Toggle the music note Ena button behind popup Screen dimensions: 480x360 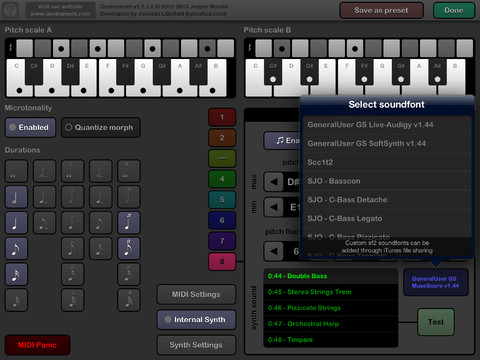(282, 140)
